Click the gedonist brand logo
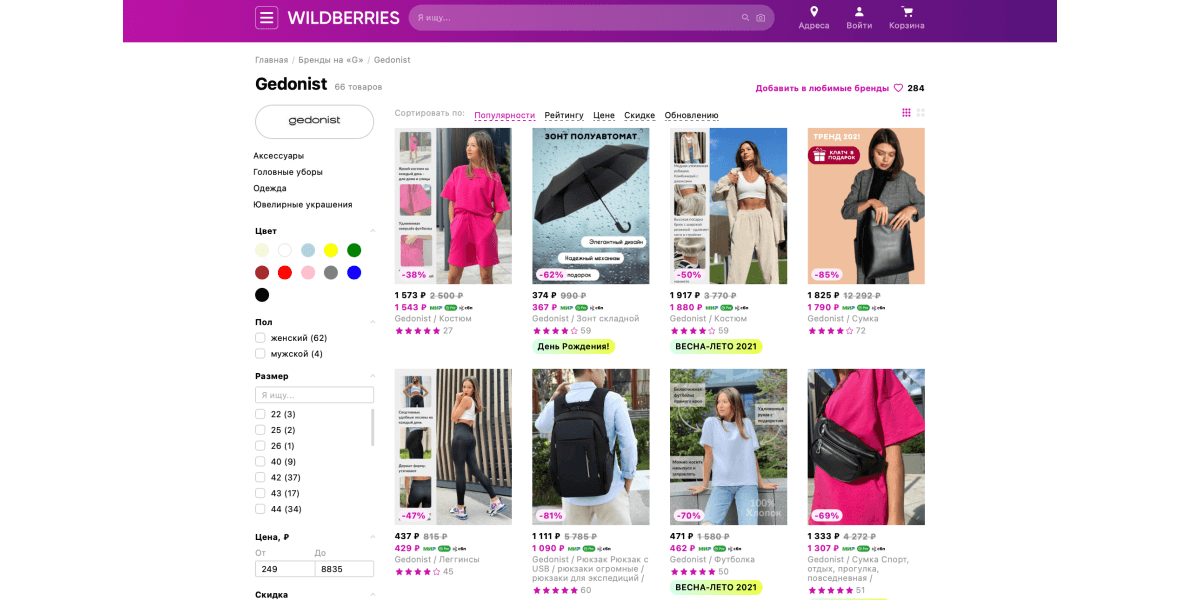This screenshot has height=600, width=1180. coord(315,121)
